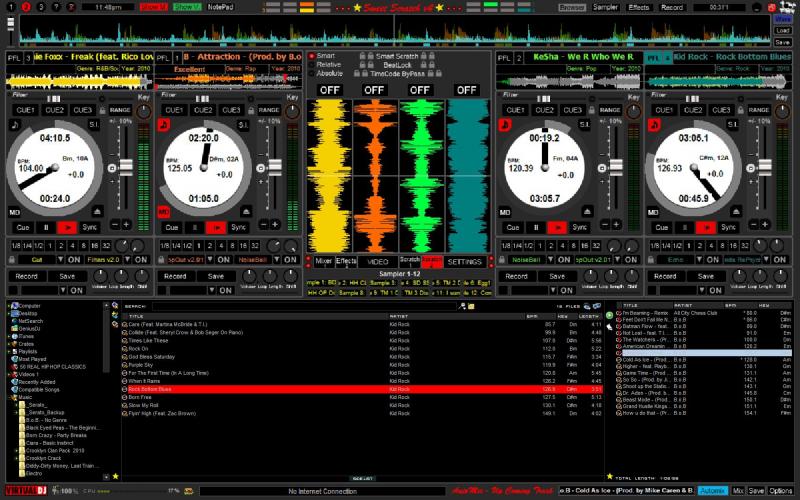The height and width of the screenshot is (500, 800).
Task: Open the iTunes folder in the browser tree
Action: 22,336
